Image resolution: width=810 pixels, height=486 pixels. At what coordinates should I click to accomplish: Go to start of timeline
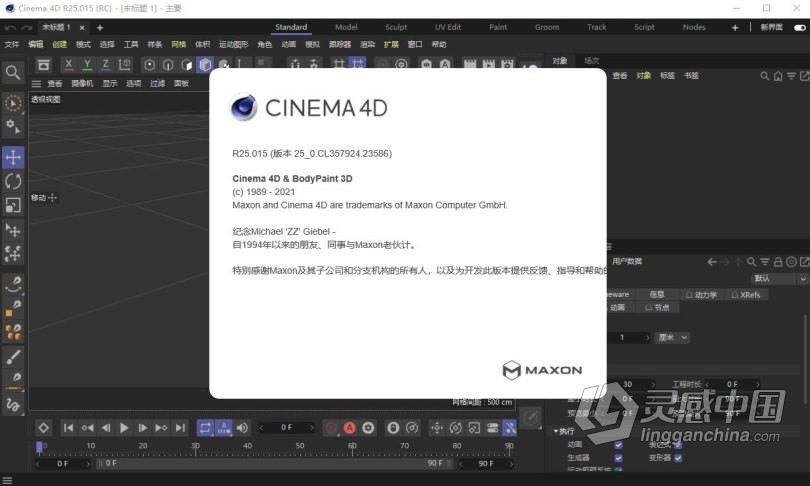(68, 428)
